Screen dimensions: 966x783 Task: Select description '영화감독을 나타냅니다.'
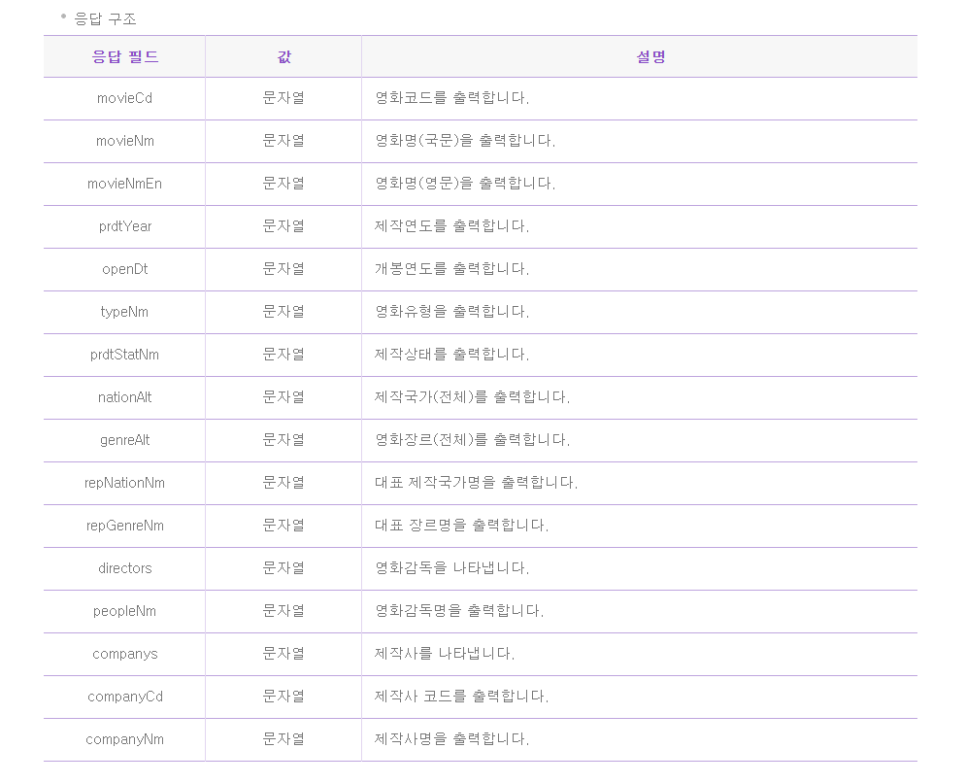(x=452, y=568)
